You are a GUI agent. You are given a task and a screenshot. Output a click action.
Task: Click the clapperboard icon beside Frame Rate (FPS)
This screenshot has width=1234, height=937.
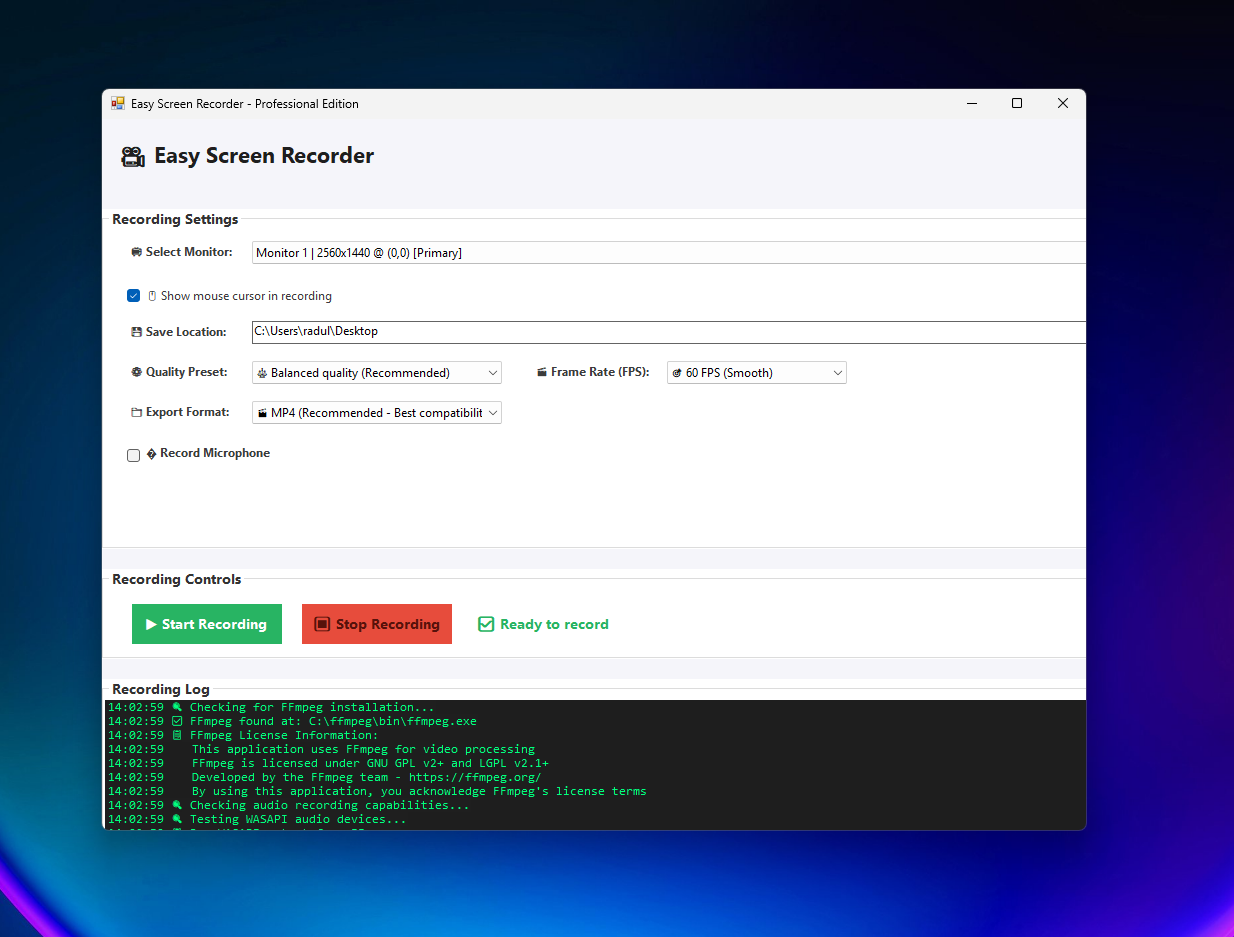(542, 372)
